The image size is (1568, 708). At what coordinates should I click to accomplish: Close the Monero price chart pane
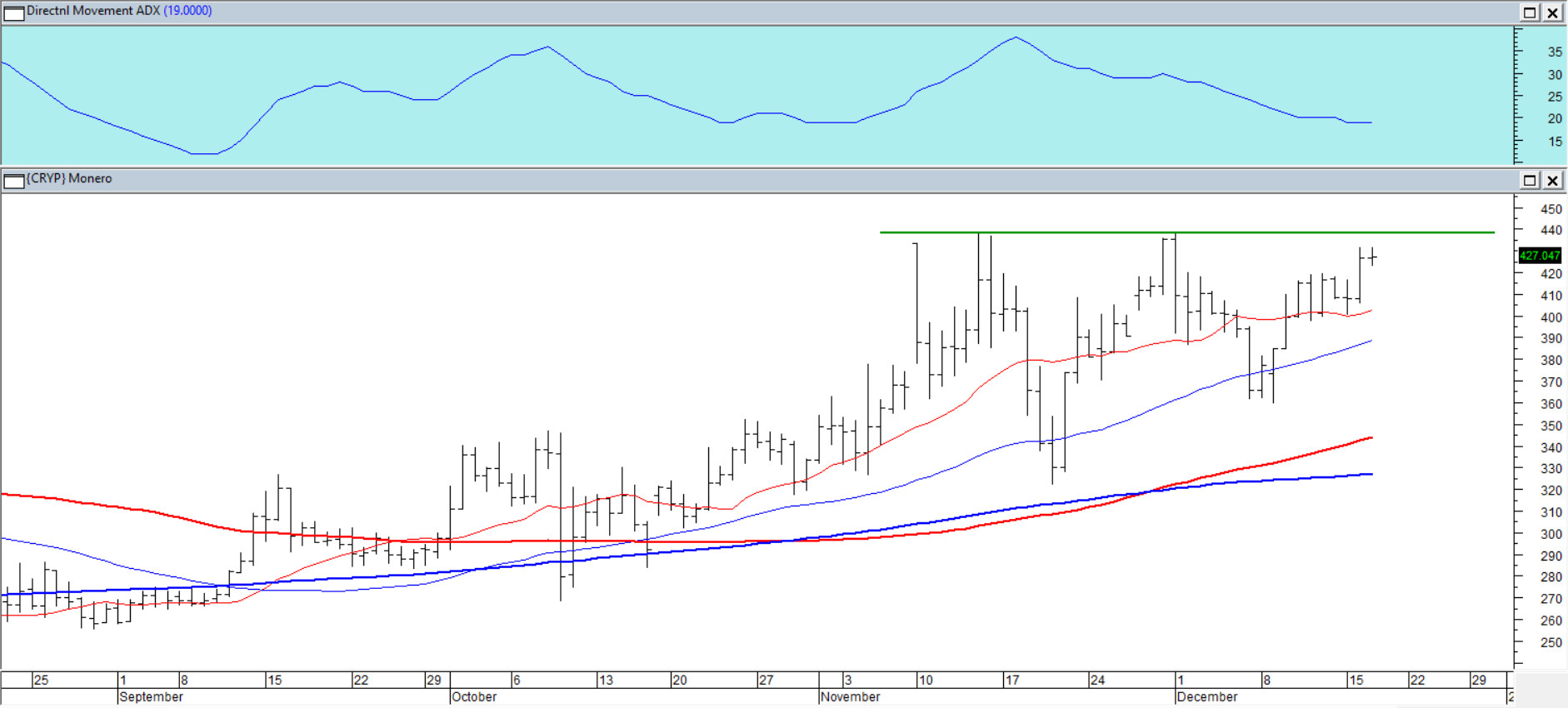(x=1553, y=180)
